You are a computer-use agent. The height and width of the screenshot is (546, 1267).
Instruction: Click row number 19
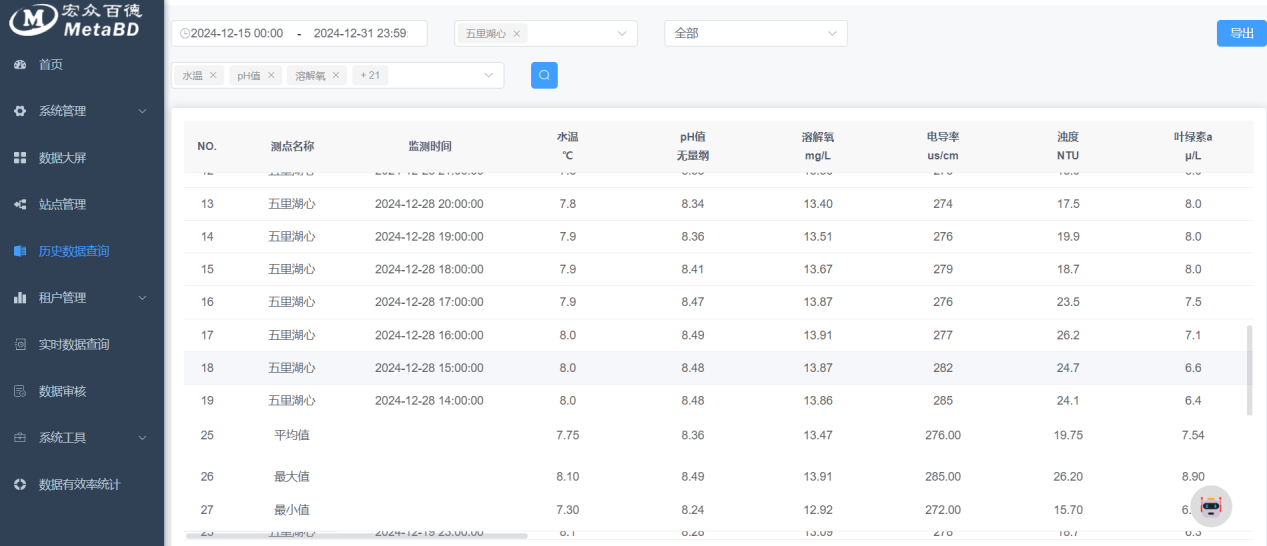pyautogui.click(x=207, y=400)
